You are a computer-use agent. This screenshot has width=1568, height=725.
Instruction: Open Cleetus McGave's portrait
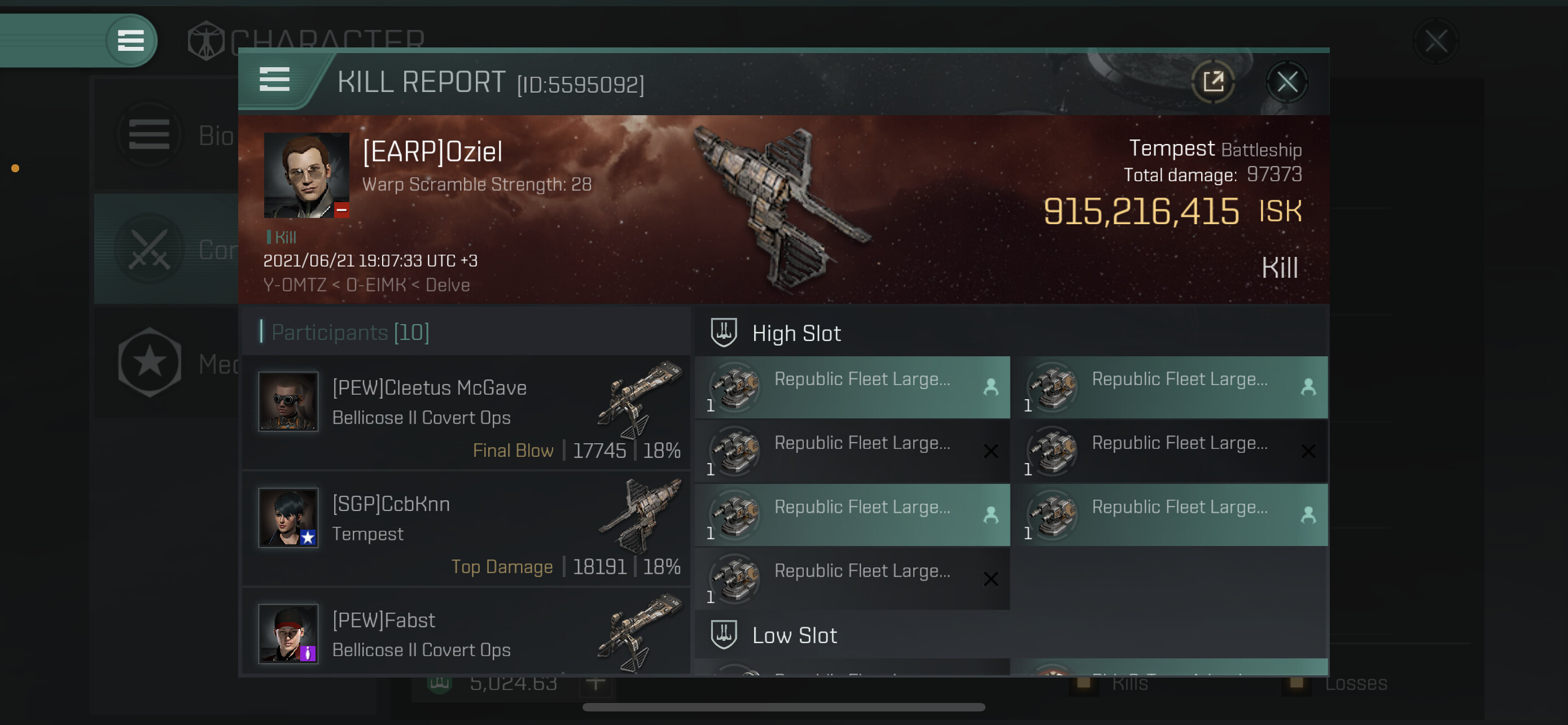[x=288, y=402]
